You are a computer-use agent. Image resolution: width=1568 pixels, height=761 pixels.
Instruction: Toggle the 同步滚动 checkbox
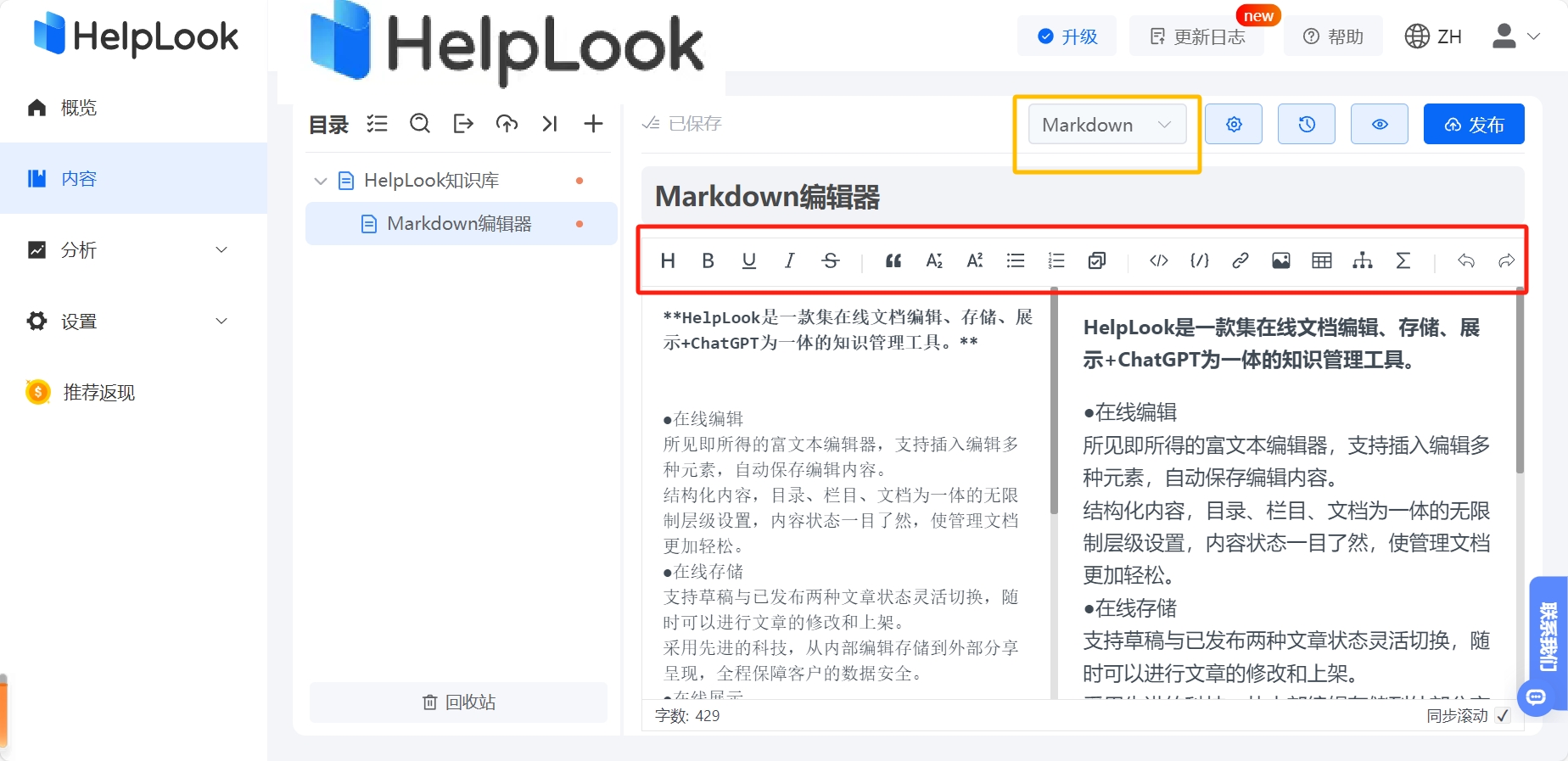(1503, 716)
